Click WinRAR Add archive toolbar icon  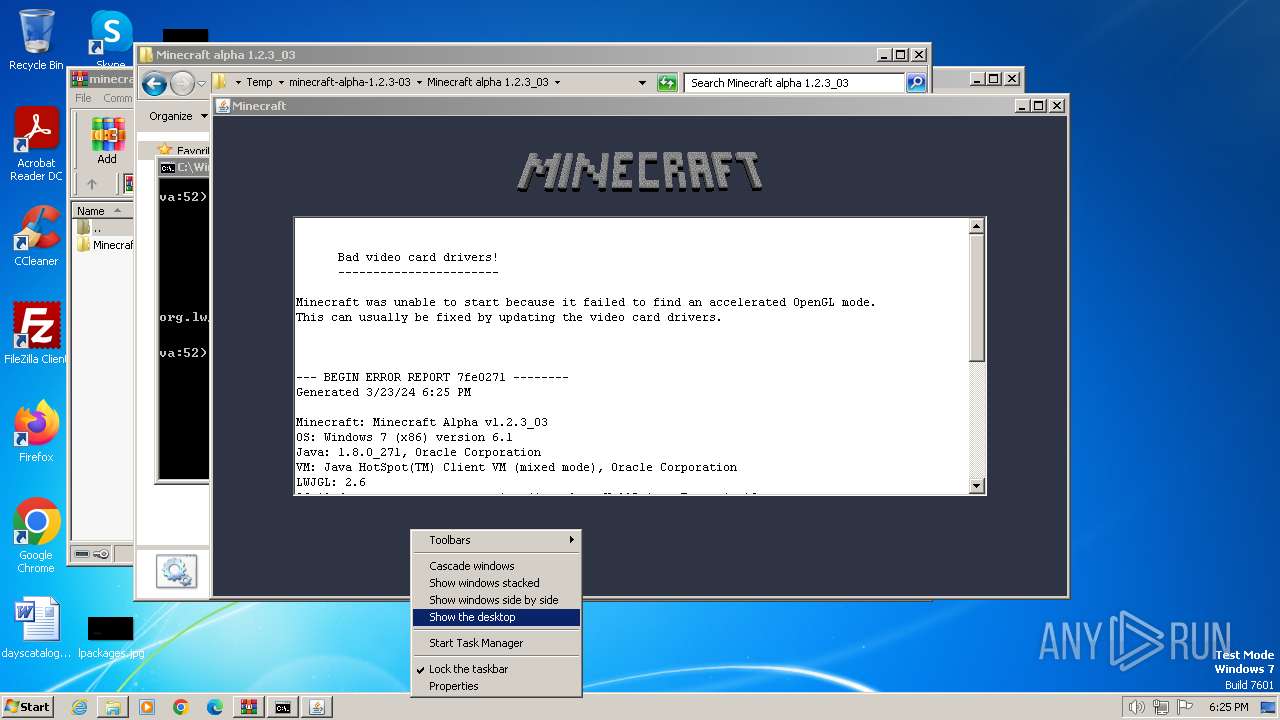pyautogui.click(x=107, y=140)
